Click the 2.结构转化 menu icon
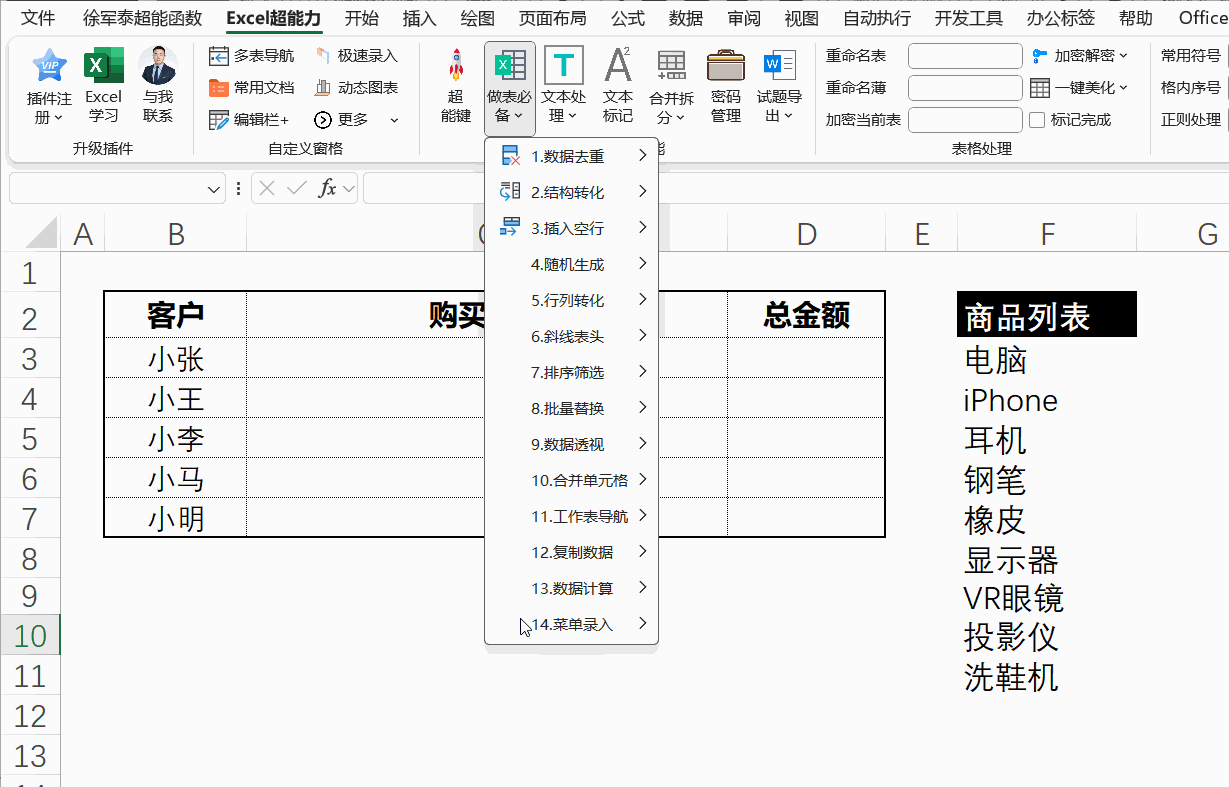The width and height of the screenshot is (1229, 787). [x=510, y=192]
